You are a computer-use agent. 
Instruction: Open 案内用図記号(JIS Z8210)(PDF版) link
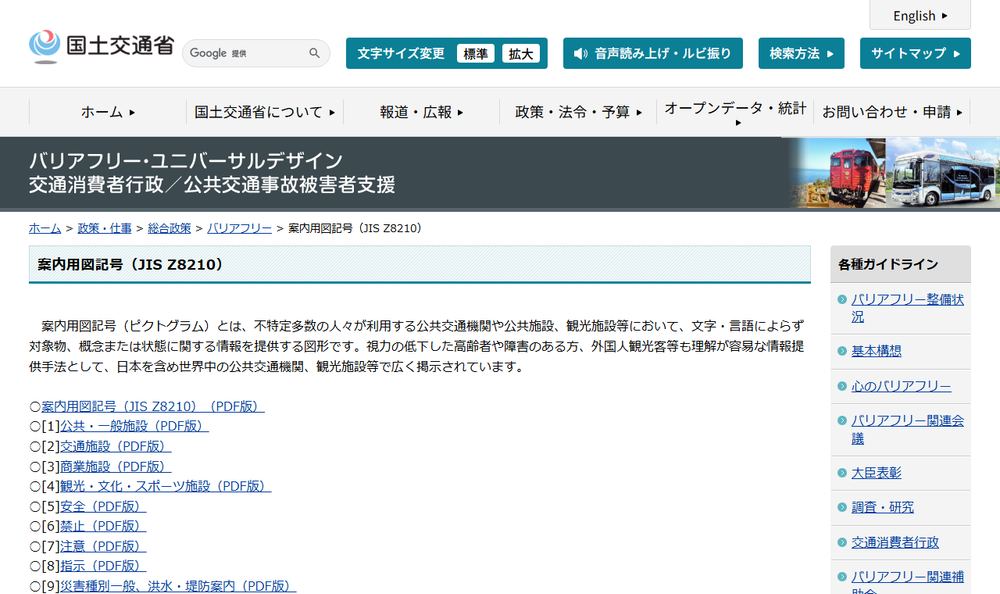[x=153, y=406]
